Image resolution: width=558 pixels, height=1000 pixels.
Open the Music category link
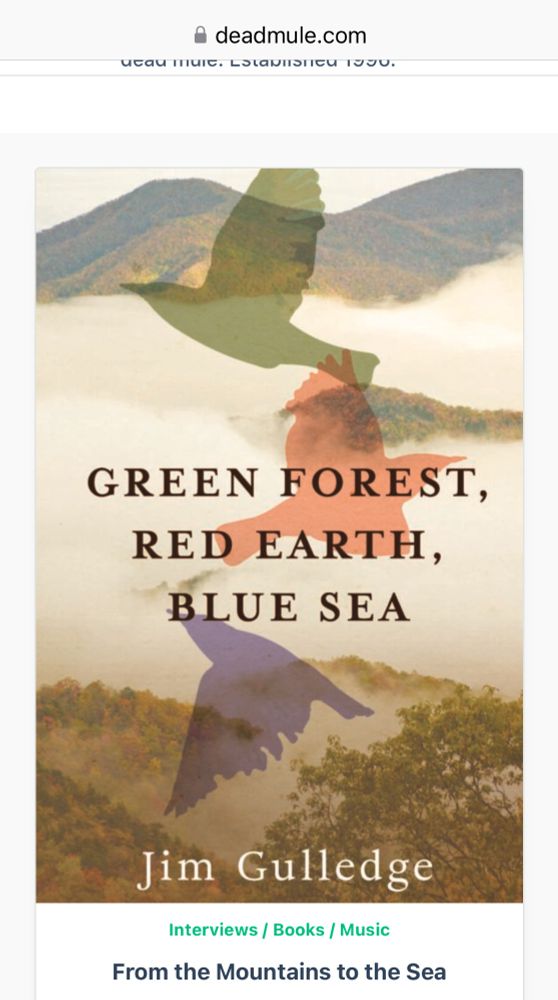click(x=364, y=930)
